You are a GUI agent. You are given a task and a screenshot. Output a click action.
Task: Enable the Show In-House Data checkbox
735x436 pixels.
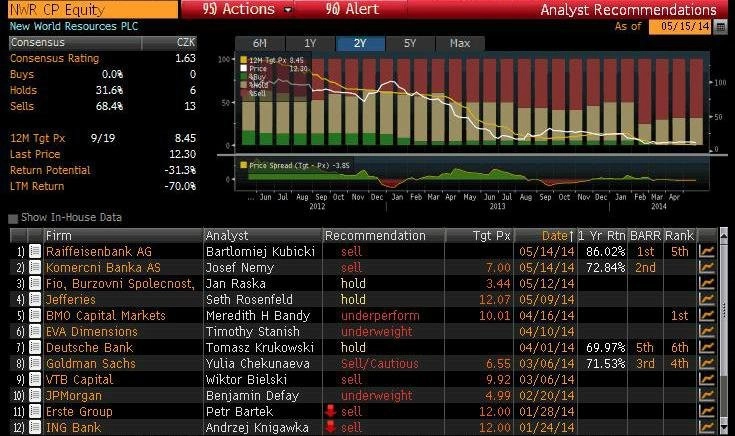[13, 218]
